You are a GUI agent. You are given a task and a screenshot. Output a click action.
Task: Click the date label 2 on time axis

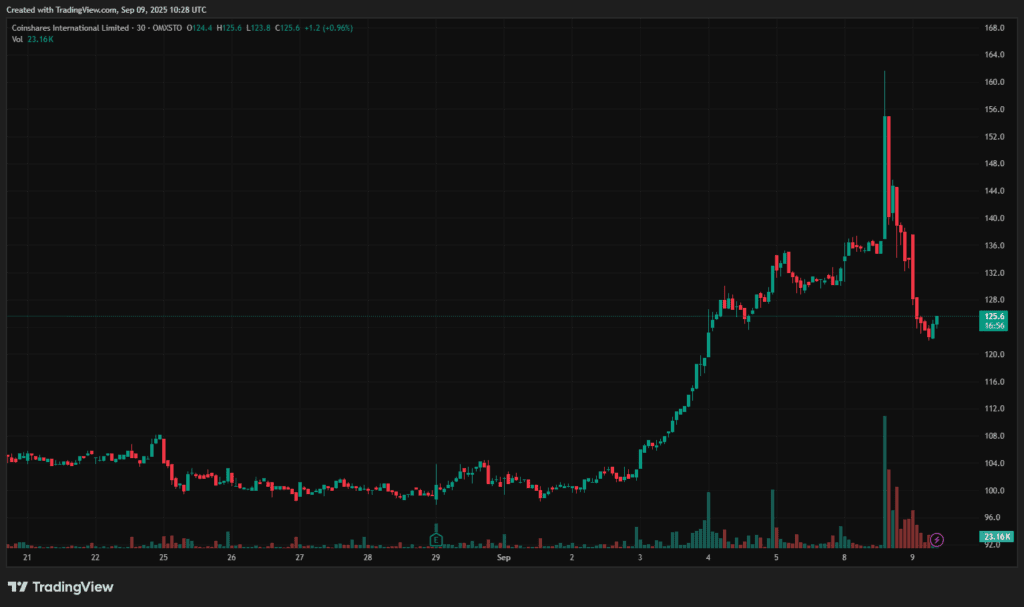pyautogui.click(x=572, y=557)
